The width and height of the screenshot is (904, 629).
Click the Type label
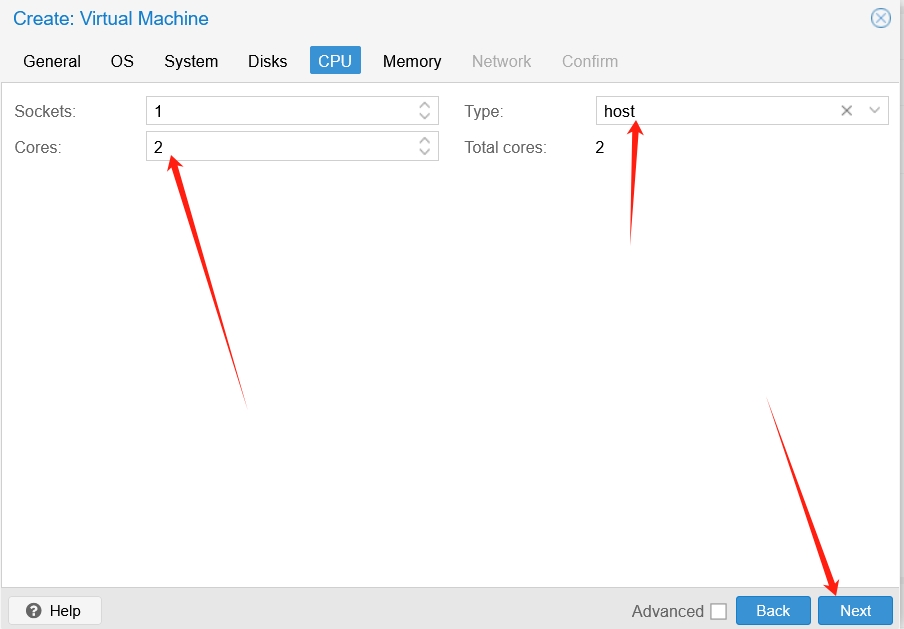tap(484, 111)
